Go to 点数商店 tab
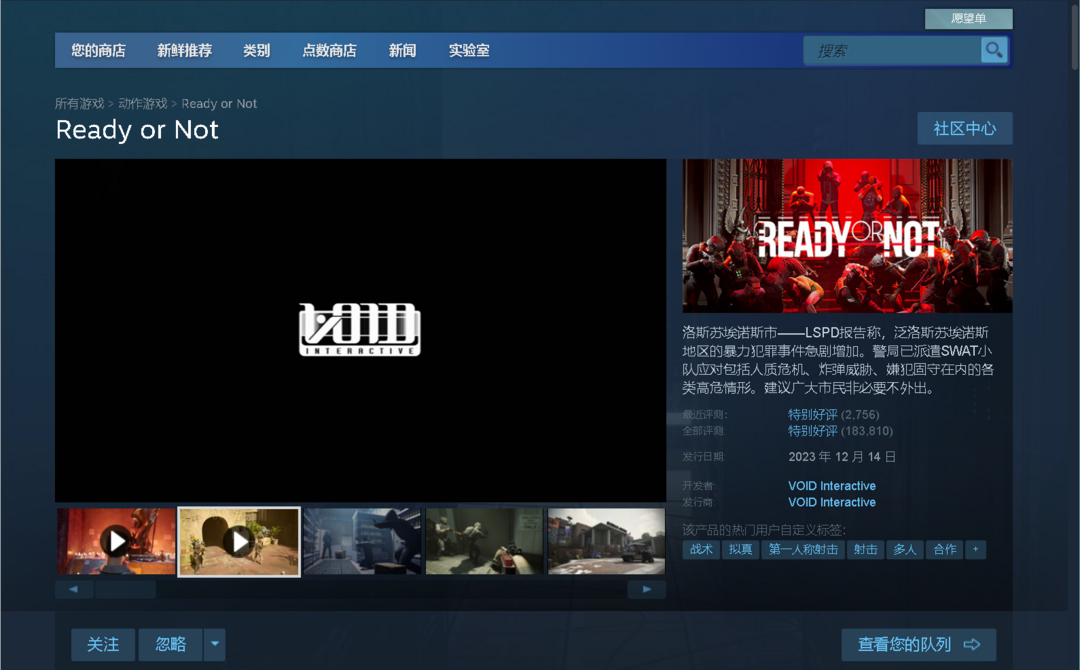 click(329, 50)
